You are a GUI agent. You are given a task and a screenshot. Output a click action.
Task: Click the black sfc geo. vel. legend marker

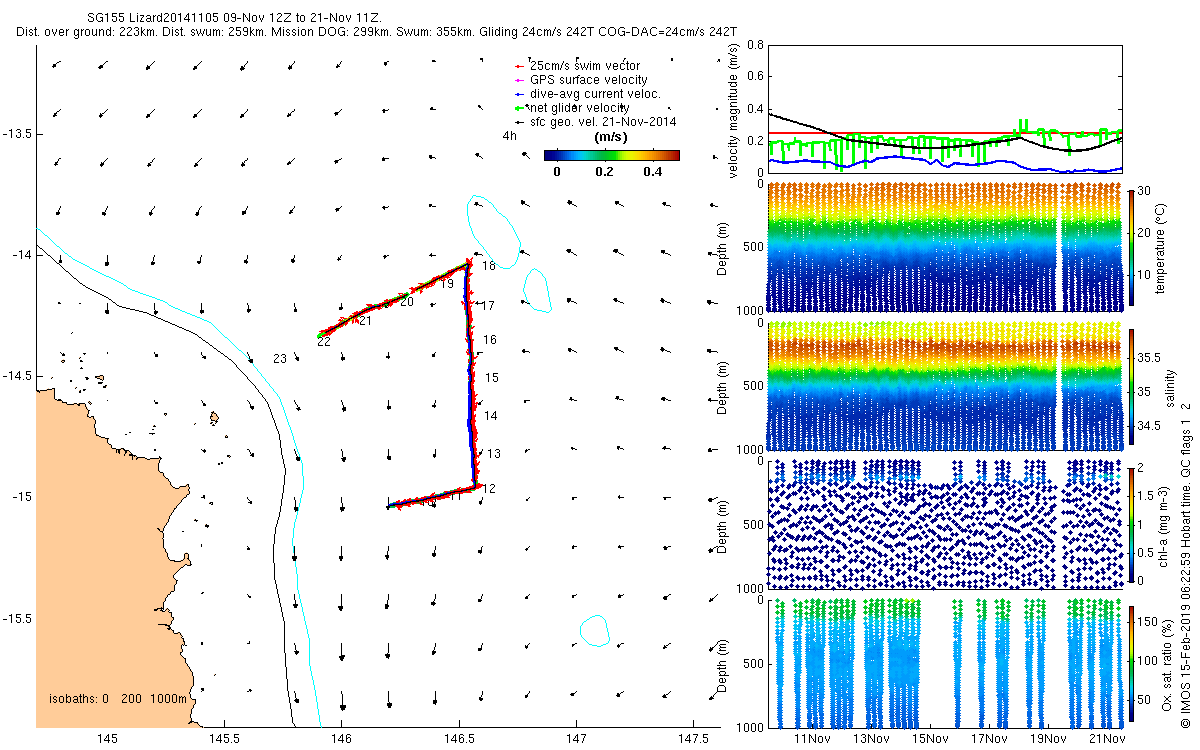click(519, 122)
